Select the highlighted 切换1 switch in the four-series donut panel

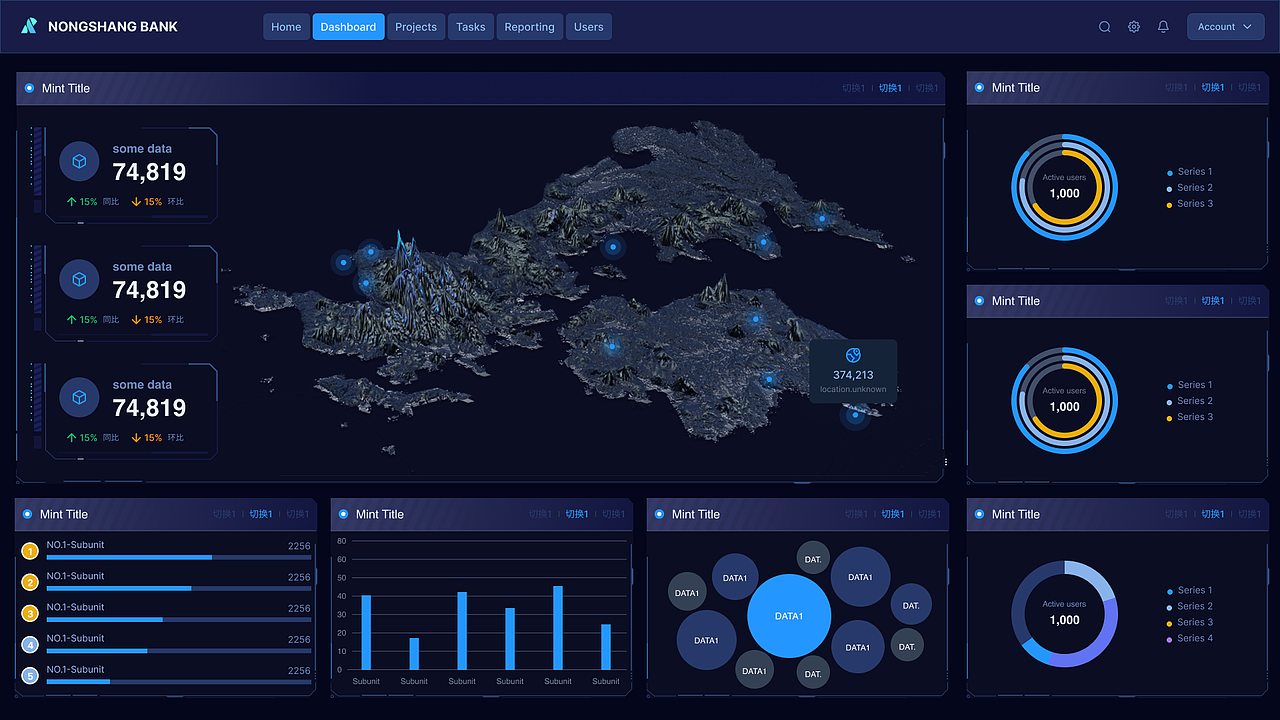click(1213, 514)
